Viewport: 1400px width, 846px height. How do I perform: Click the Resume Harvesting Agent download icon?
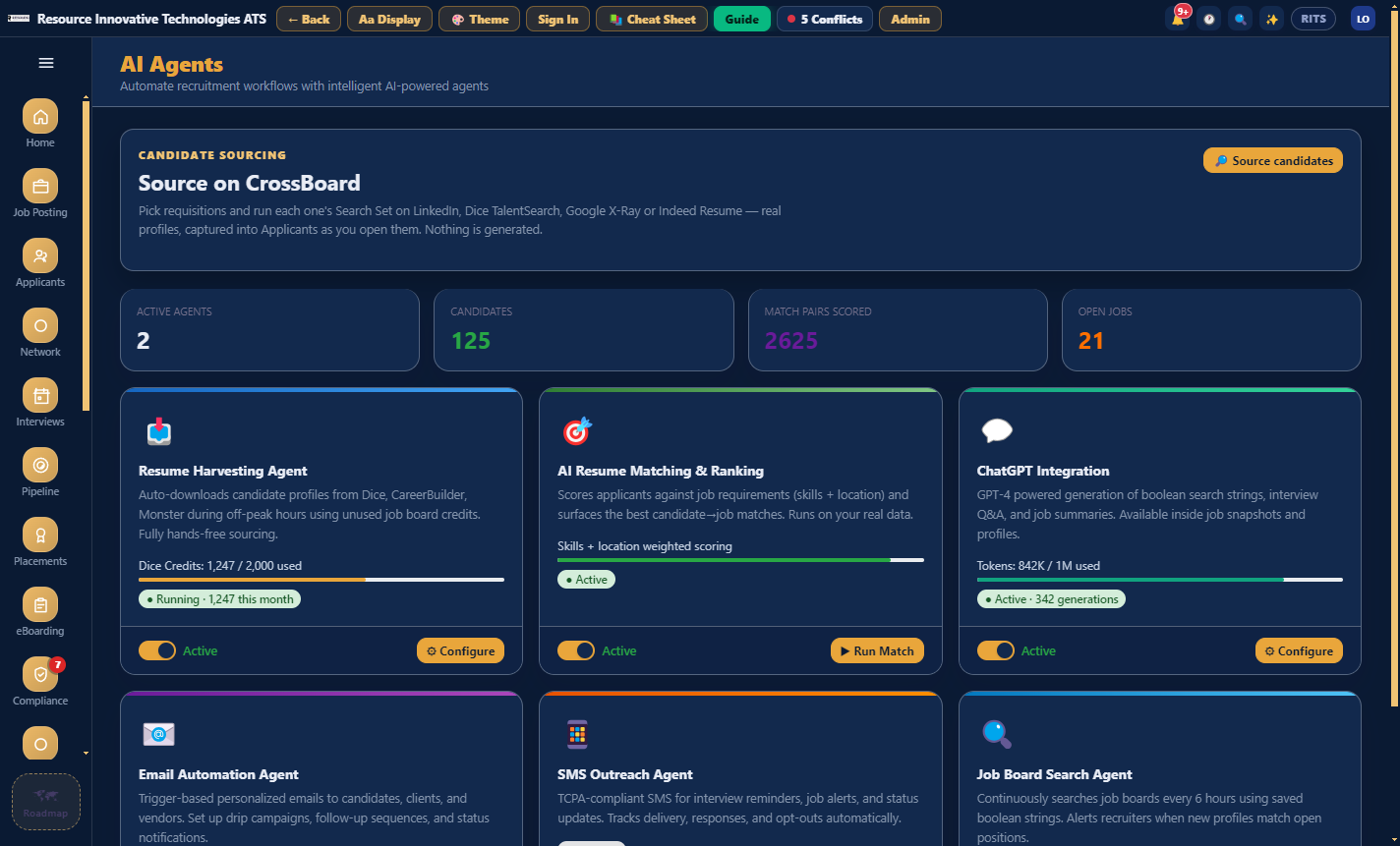pos(158,431)
